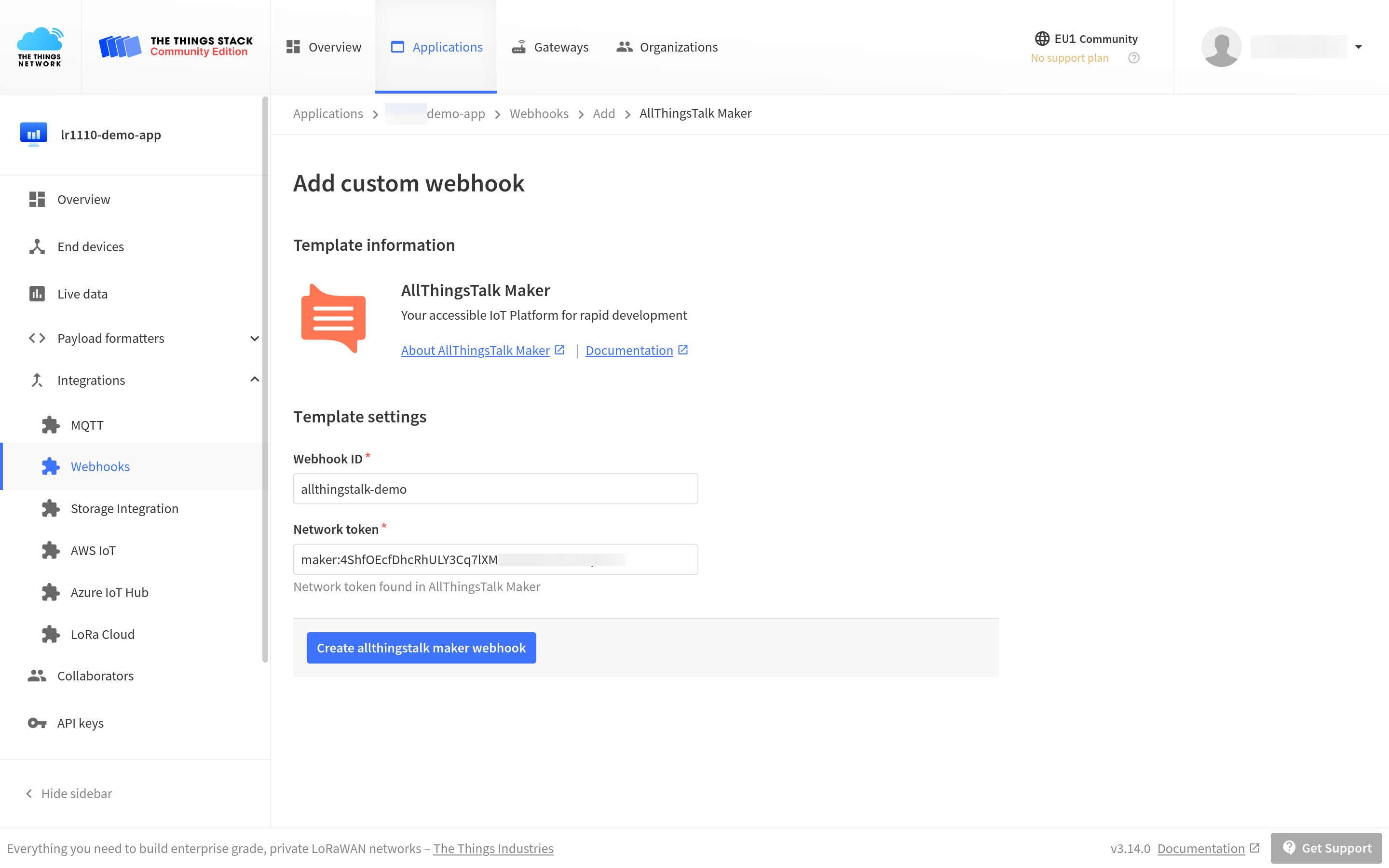1389x868 pixels.
Task: Click Create allthingstalk maker webhook button
Action: [421, 647]
